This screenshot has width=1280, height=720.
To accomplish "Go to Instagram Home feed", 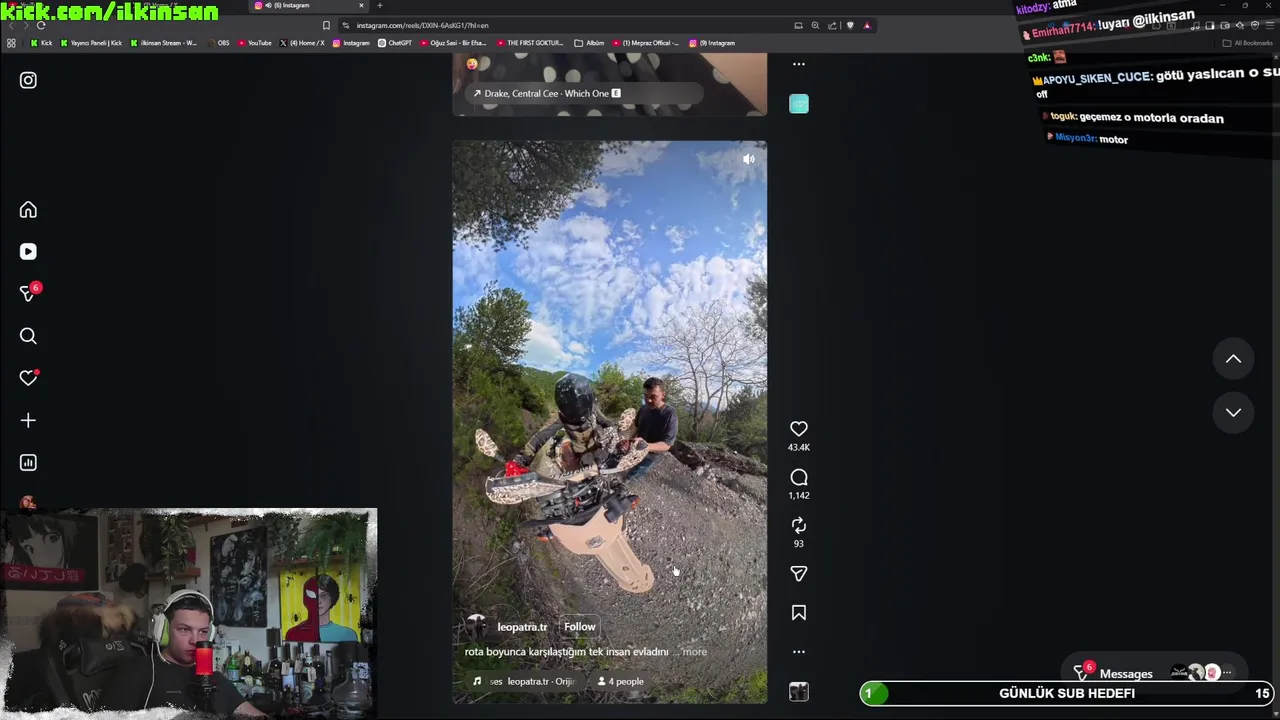I will coord(28,210).
